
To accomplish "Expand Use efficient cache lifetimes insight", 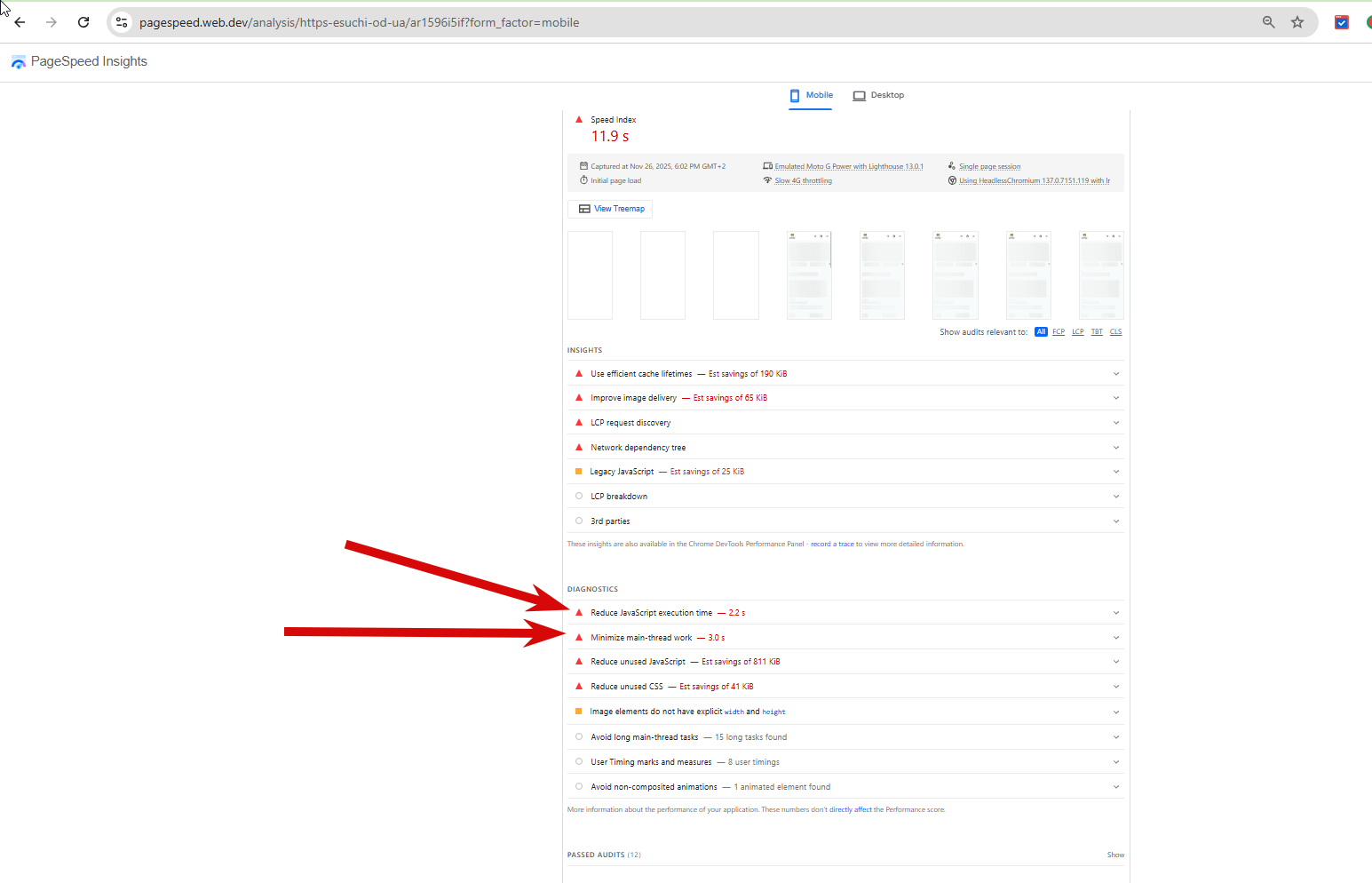I will 845,374.
